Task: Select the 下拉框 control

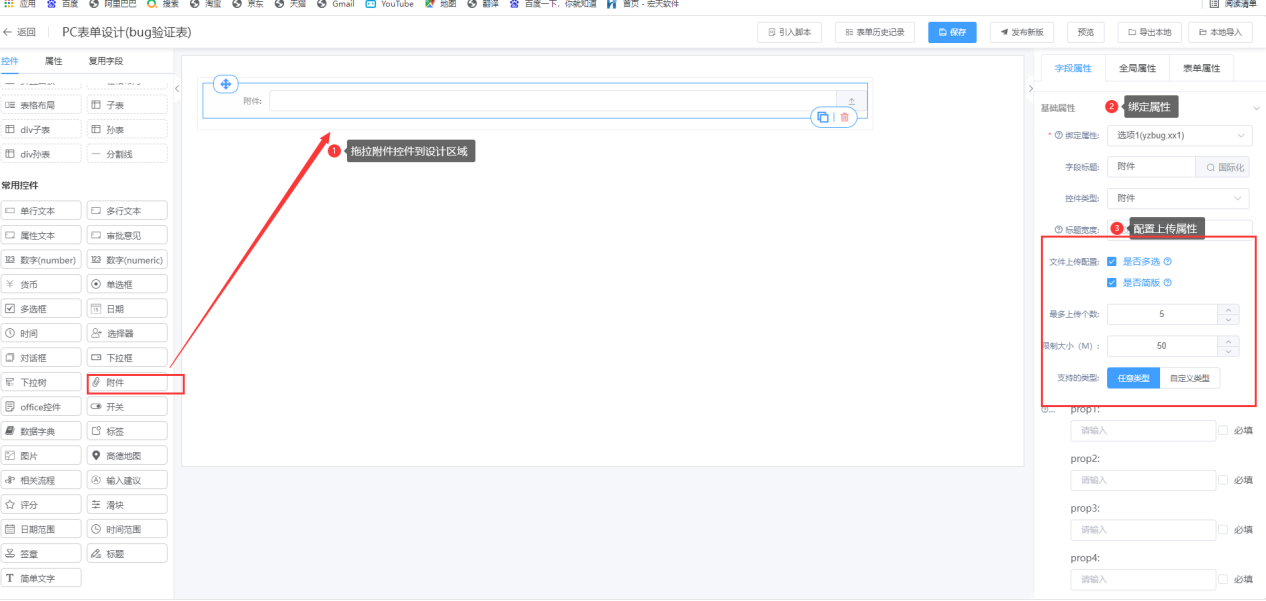Action: point(127,357)
